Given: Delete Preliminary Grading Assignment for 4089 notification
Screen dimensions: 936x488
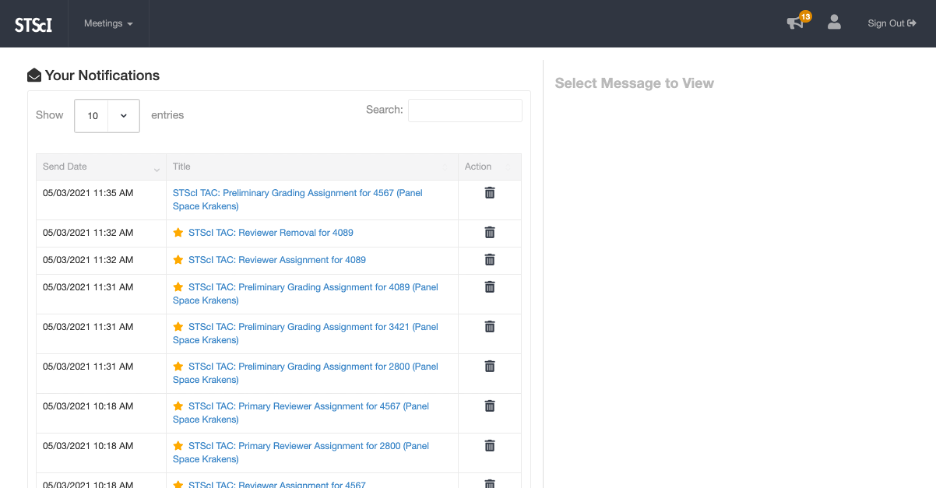Looking at the screenshot, I should coord(489,287).
